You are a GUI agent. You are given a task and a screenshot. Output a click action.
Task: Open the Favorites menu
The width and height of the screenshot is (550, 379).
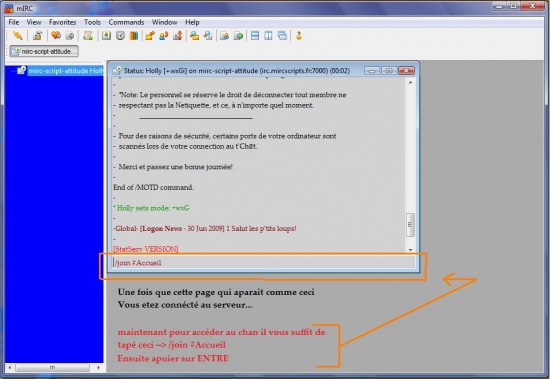[x=62, y=22]
